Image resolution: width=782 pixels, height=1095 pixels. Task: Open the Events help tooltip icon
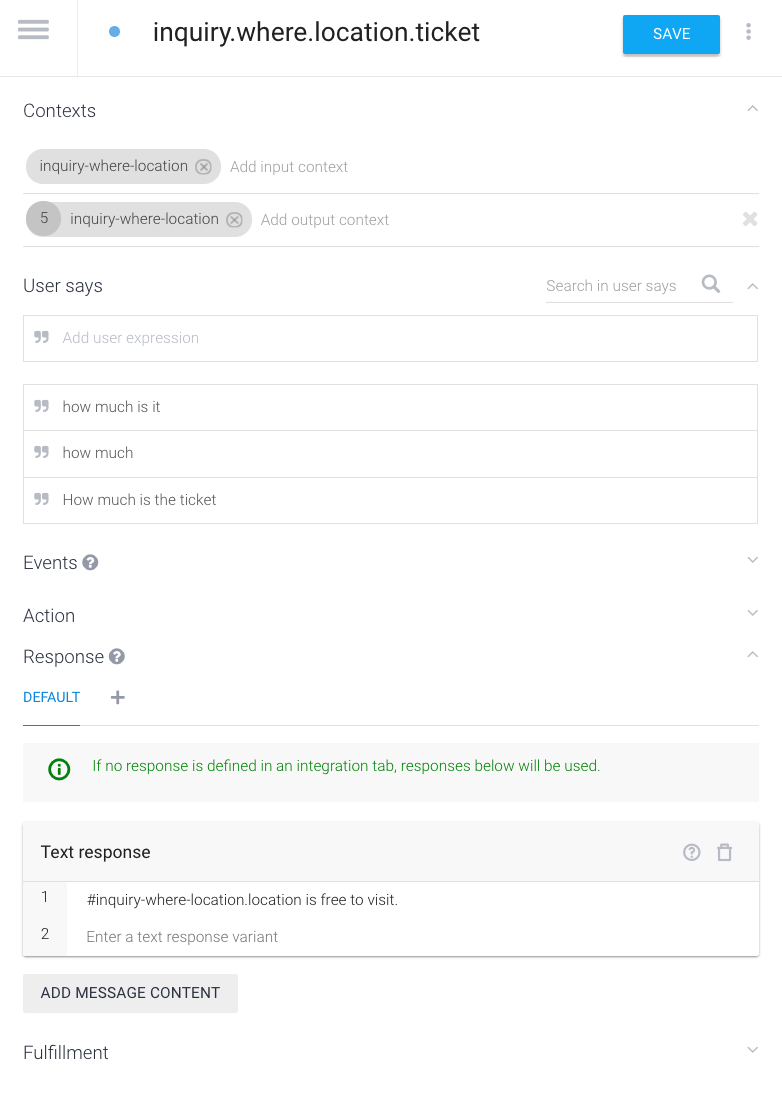click(91, 561)
